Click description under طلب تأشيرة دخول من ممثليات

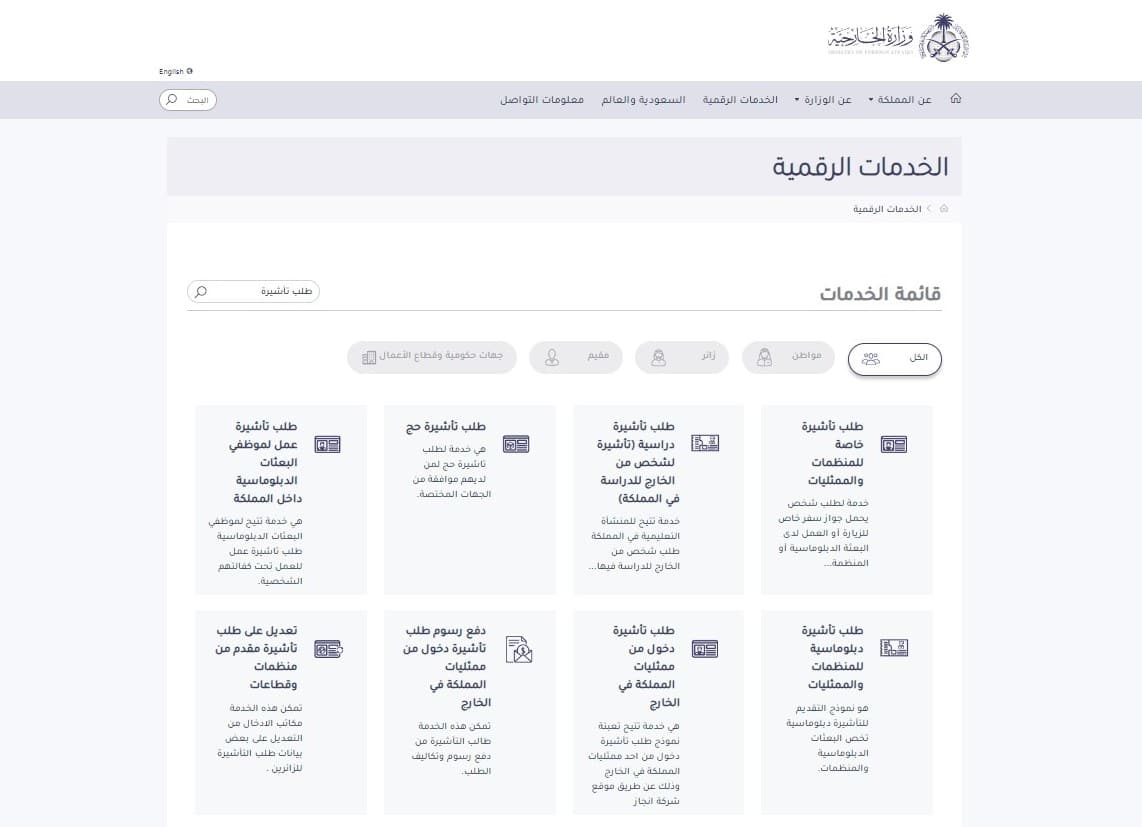tap(634, 763)
